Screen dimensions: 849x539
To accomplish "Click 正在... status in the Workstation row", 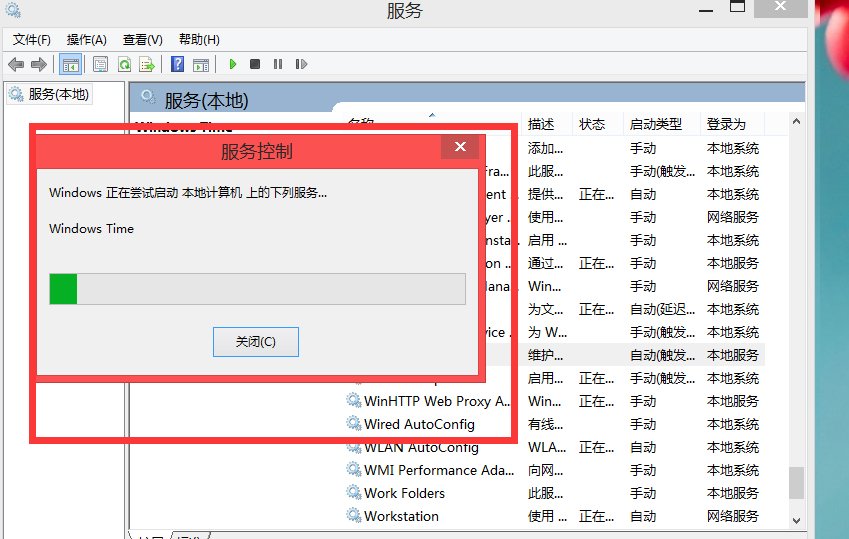I will [596, 516].
